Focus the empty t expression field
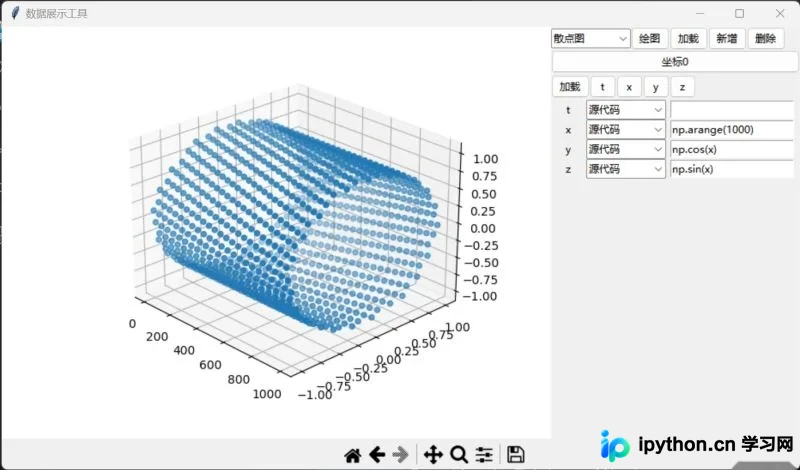This screenshot has height=470, width=800. 732,110
